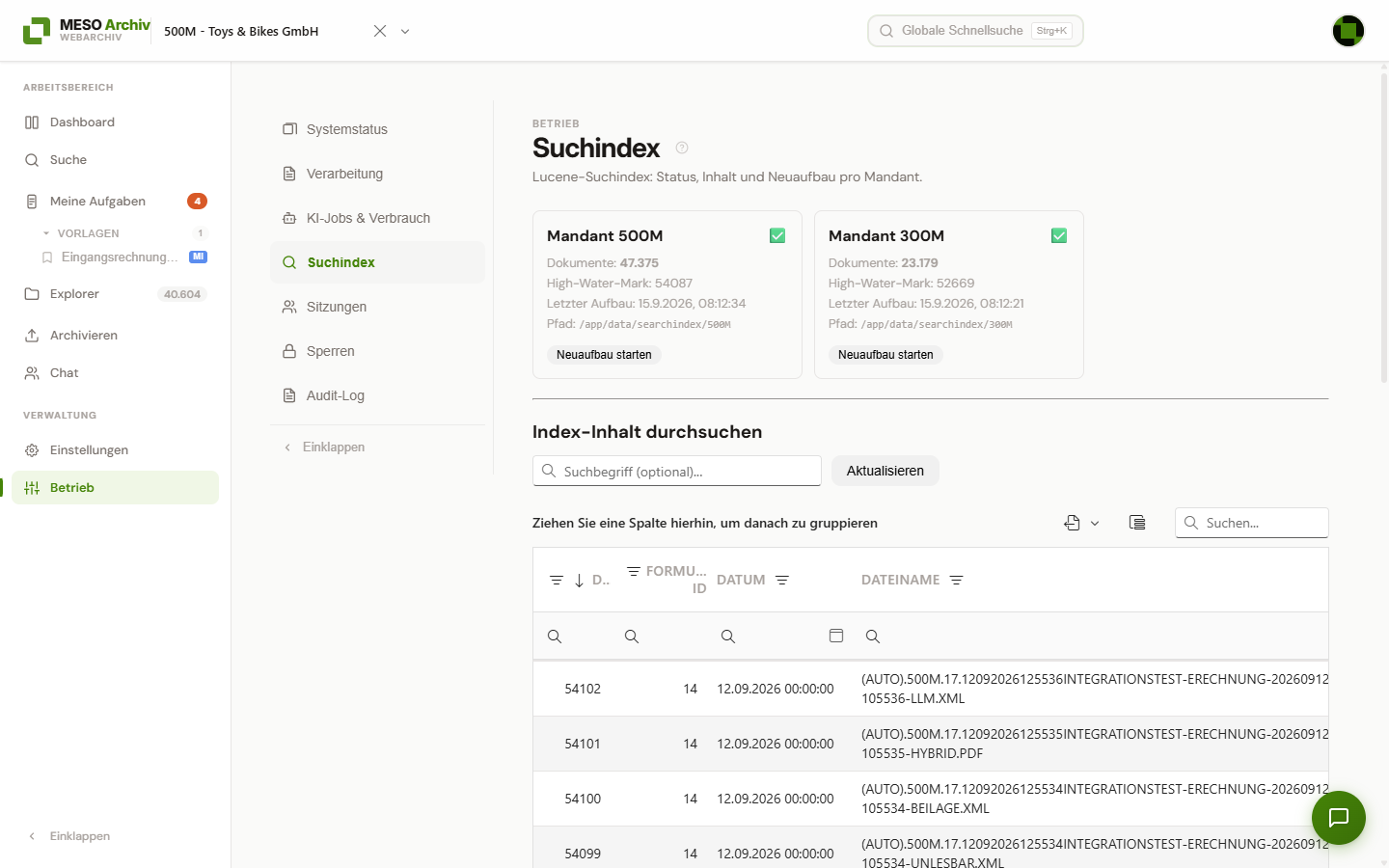
Task: Click the MESO Archiv logo
Action: 87,31
